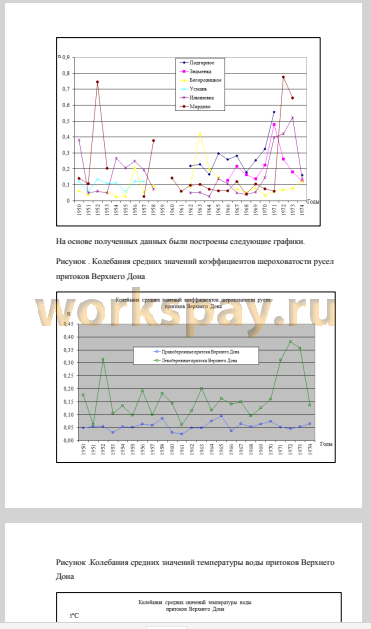Click the caption about коэффициентов шероховатости русел
The height and width of the screenshot is (629, 371).
(x=195, y=269)
